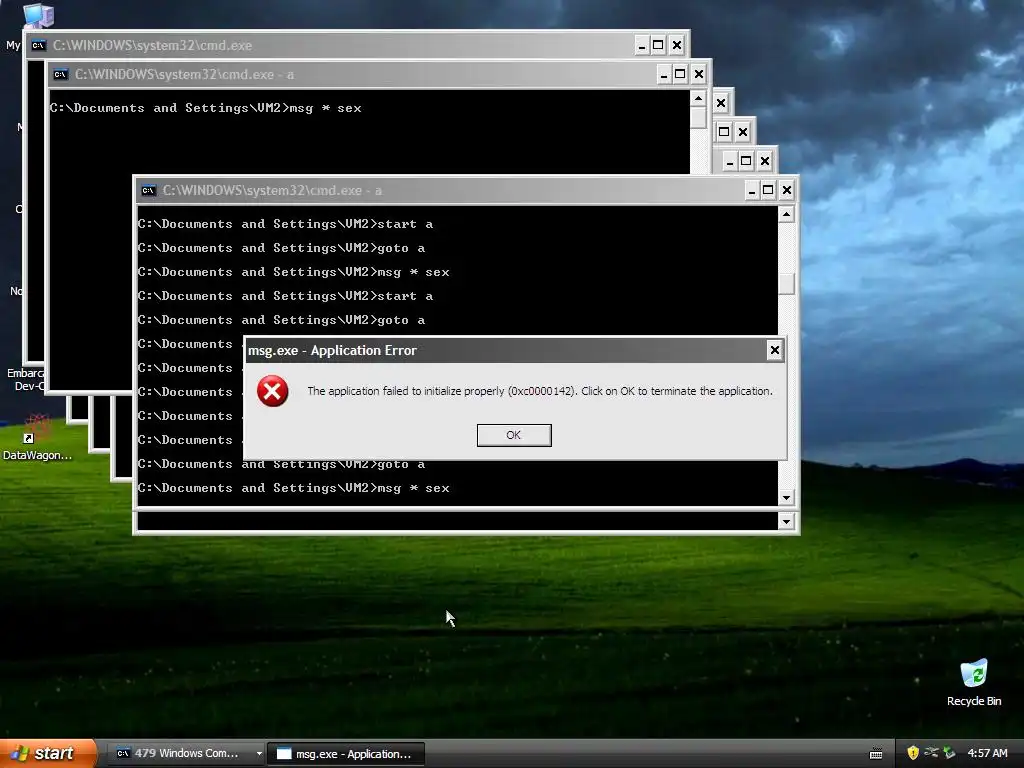The height and width of the screenshot is (768, 1024).
Task: Open the Recycle Bin desktop icon
Action: click(974, 683)
